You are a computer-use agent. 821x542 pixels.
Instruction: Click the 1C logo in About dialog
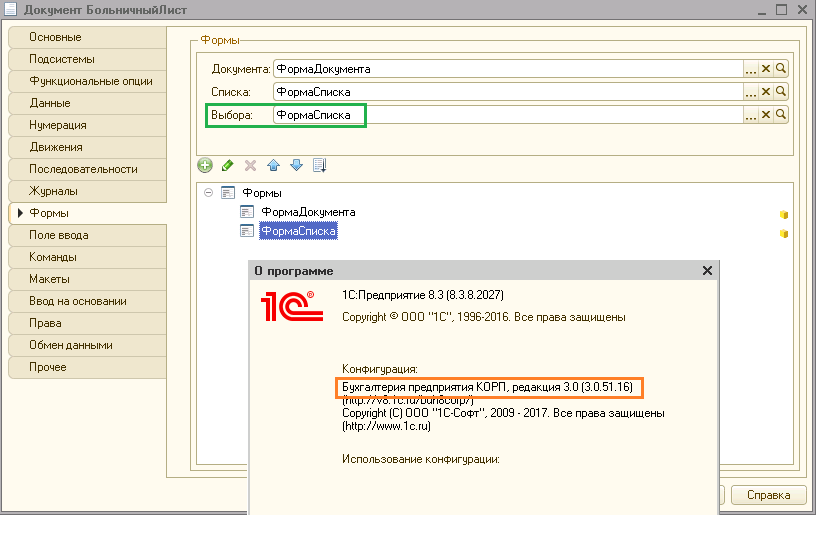292,306
